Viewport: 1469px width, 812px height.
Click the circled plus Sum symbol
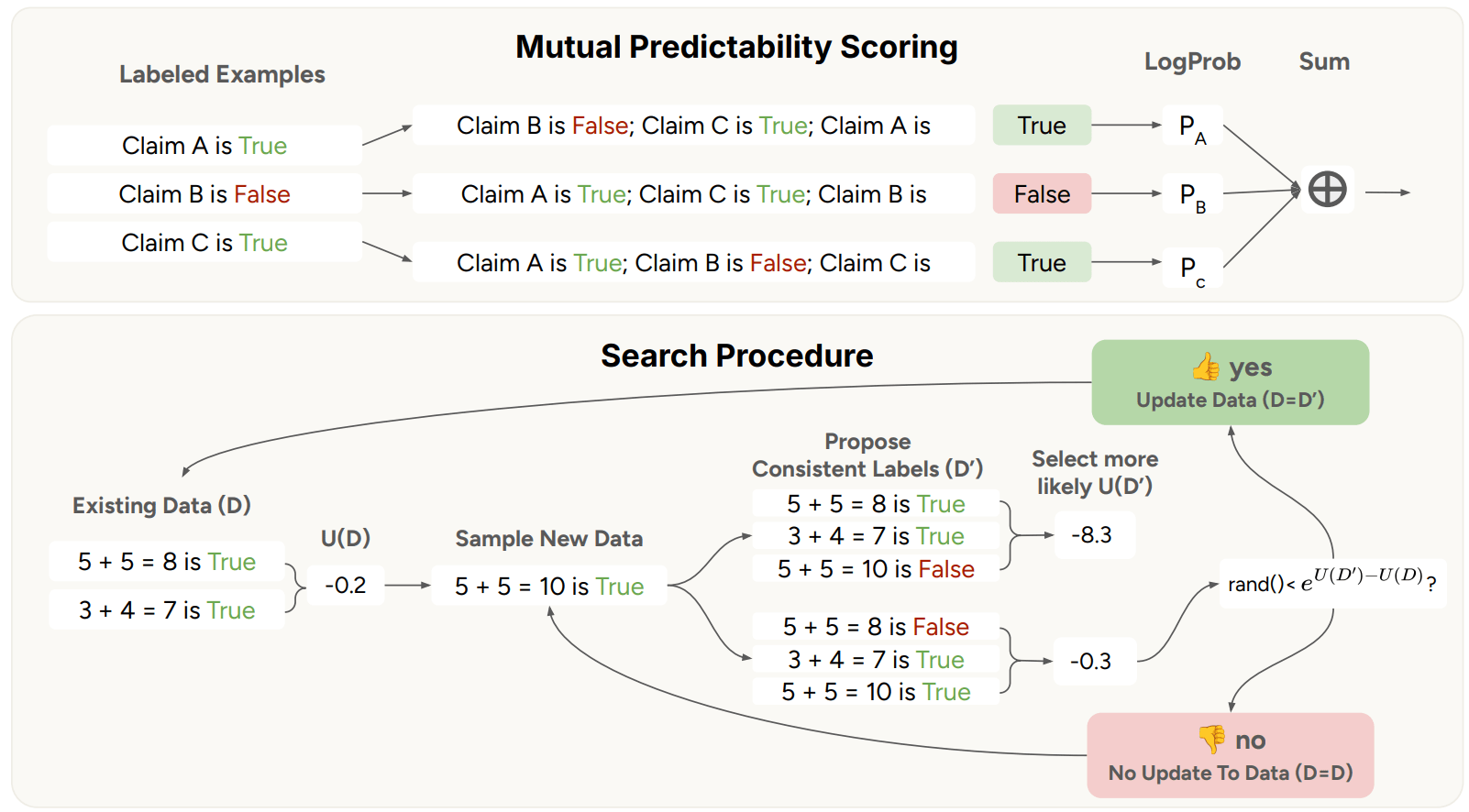pyautogui.click(x=1327, y=190)
